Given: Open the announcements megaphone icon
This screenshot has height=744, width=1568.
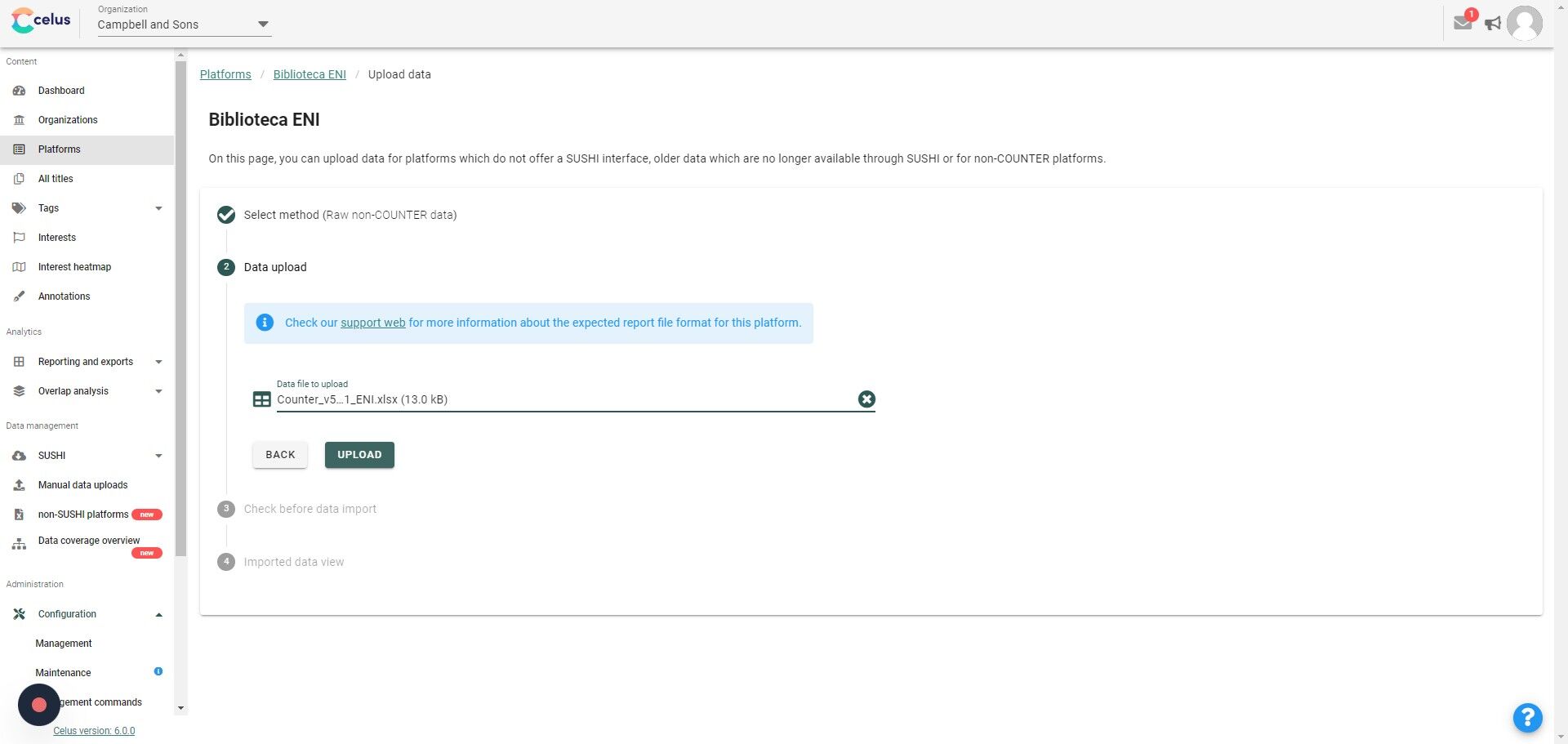Looking at the screenshot, I should coord(1493,24).
